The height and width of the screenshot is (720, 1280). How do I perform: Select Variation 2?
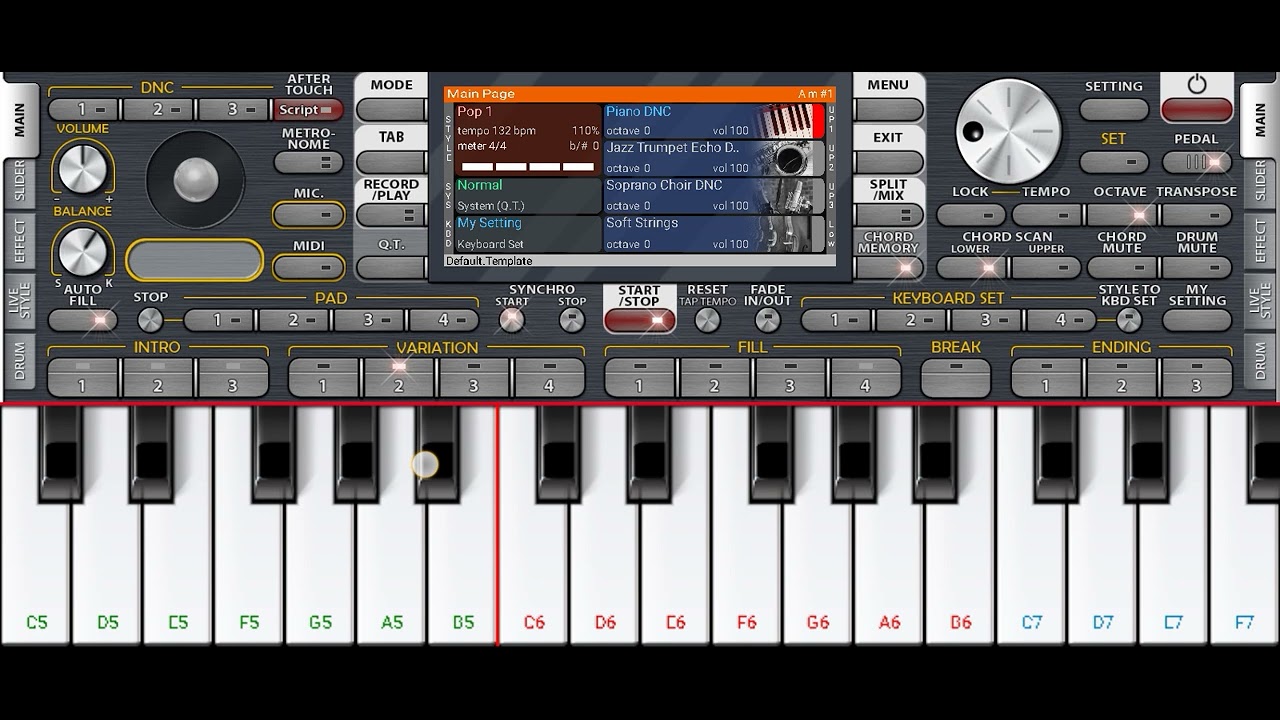click(399, 377)
